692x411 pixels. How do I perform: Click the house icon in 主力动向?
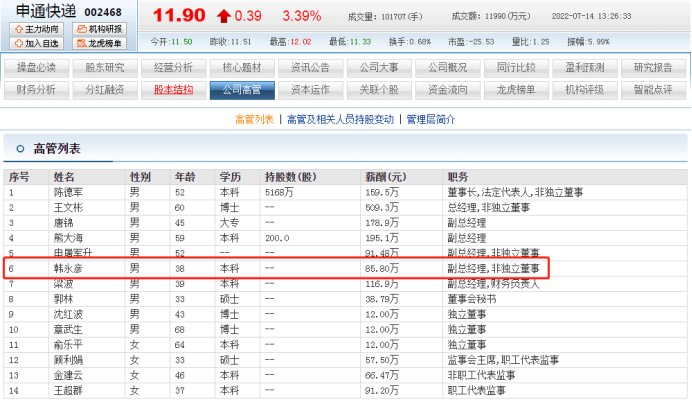(19, 29)
